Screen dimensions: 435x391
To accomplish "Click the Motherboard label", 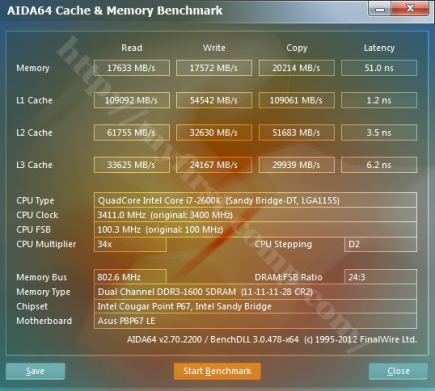I will [44, 321].
